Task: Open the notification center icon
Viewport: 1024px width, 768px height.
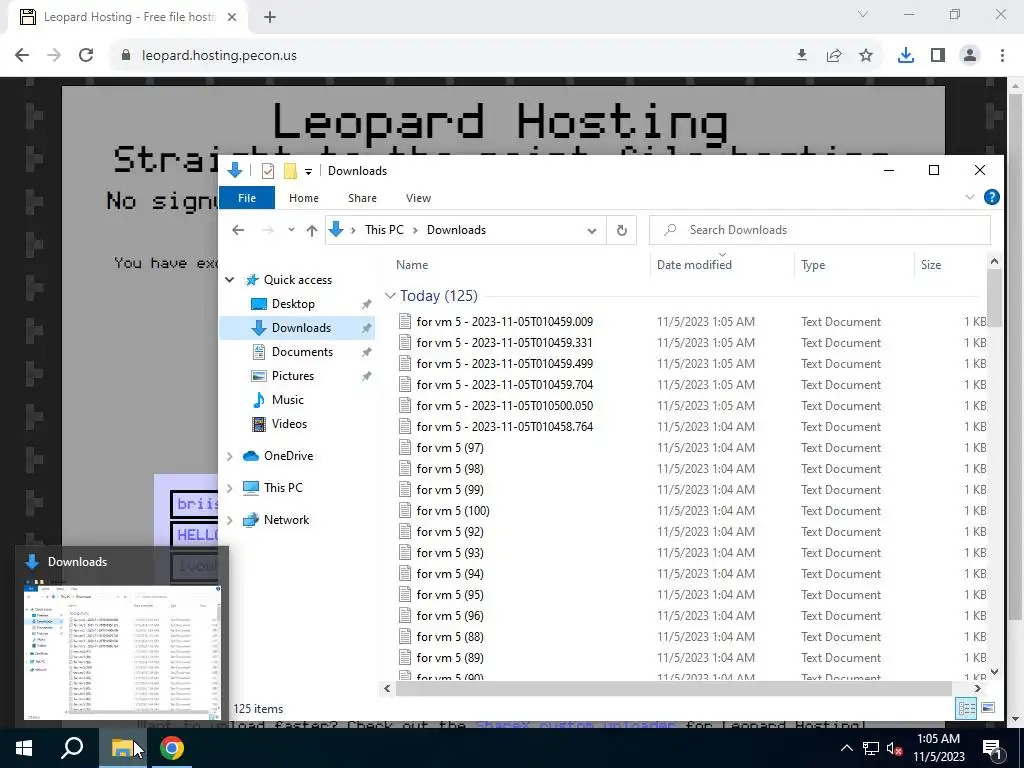Action: click(x=993, y=748)
